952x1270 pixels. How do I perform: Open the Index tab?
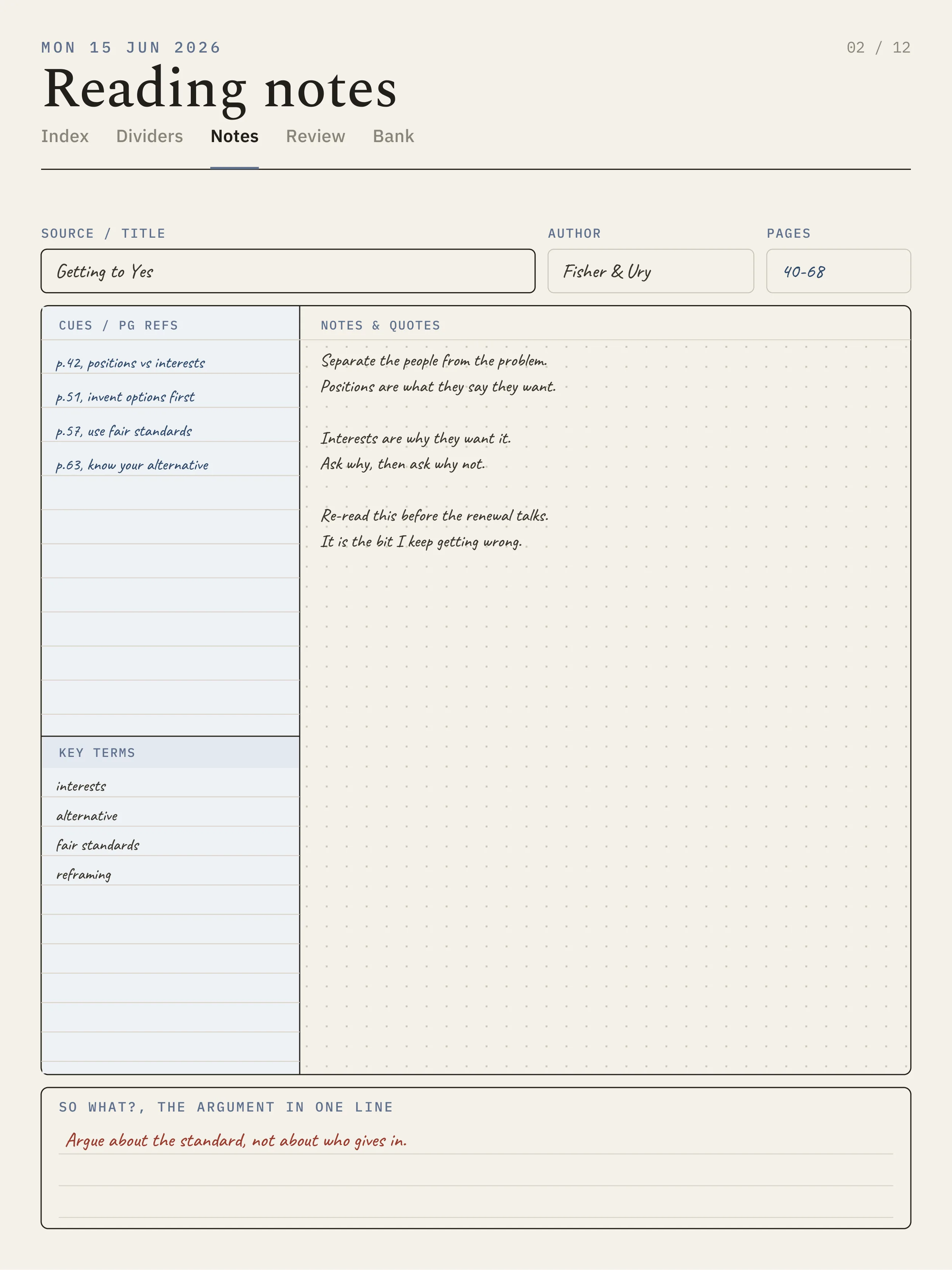[x=65, y=136]
